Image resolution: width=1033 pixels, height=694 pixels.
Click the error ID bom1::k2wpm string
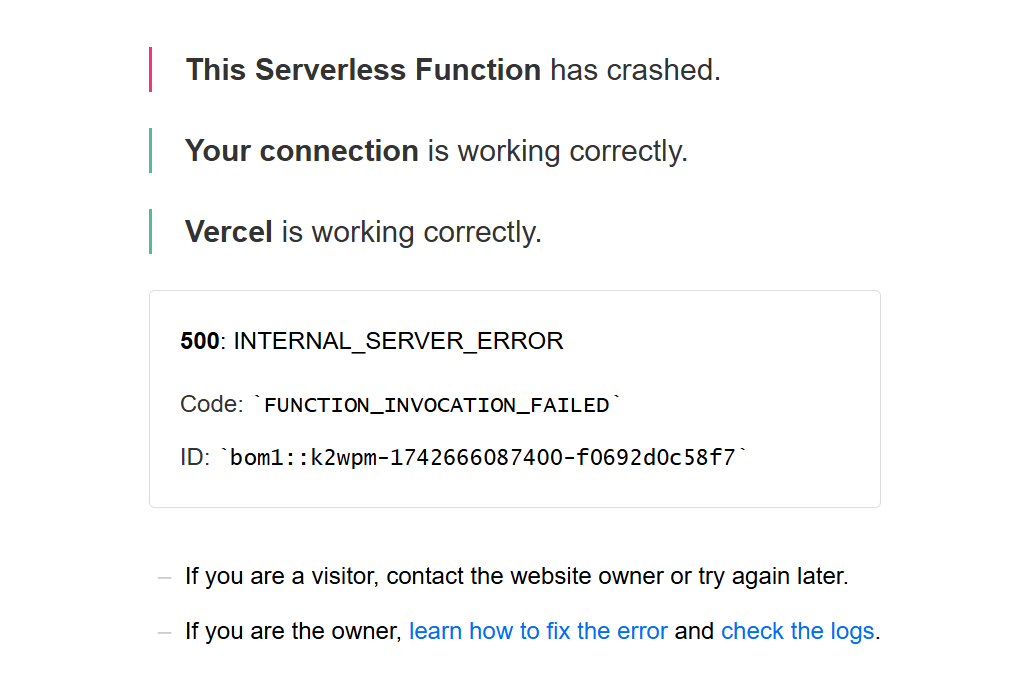coord(488,457)
